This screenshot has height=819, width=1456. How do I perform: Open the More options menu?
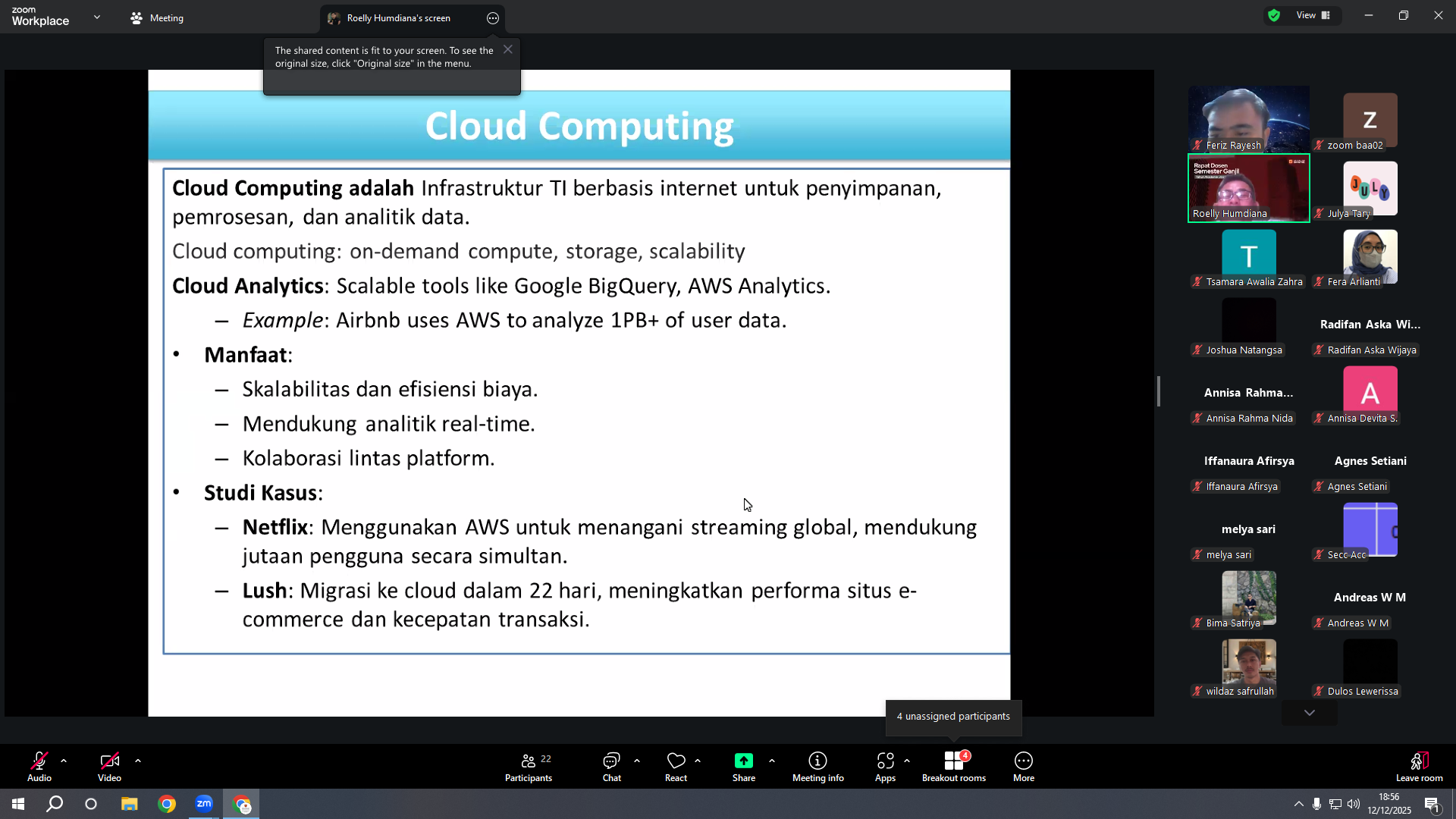[x=1024, y=766]
